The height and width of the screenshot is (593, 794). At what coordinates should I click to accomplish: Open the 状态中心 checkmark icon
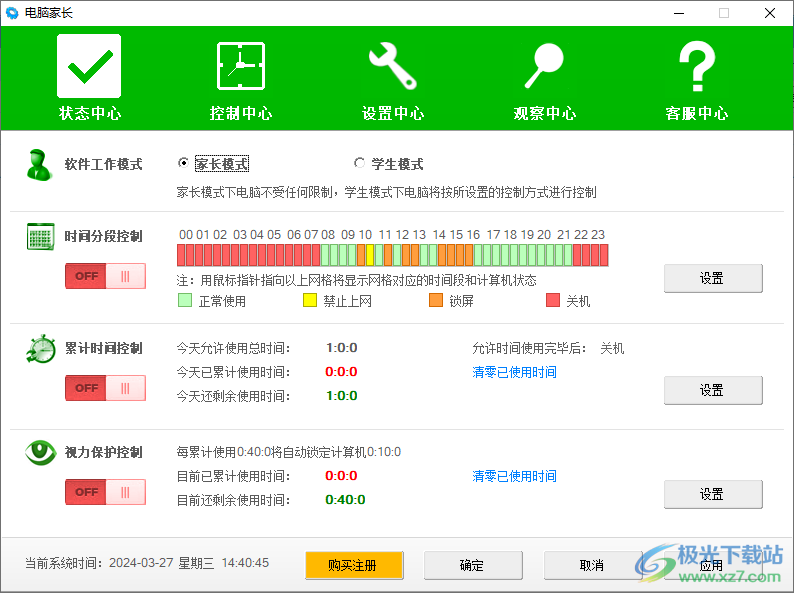[x=89, y=66]
